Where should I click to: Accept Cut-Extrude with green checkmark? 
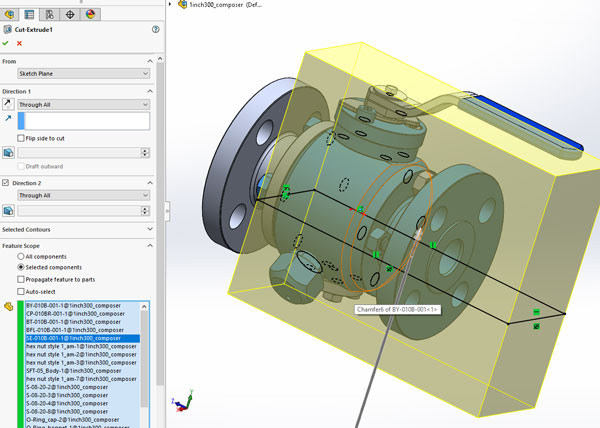pyautogui.click(x=7, y=43)
